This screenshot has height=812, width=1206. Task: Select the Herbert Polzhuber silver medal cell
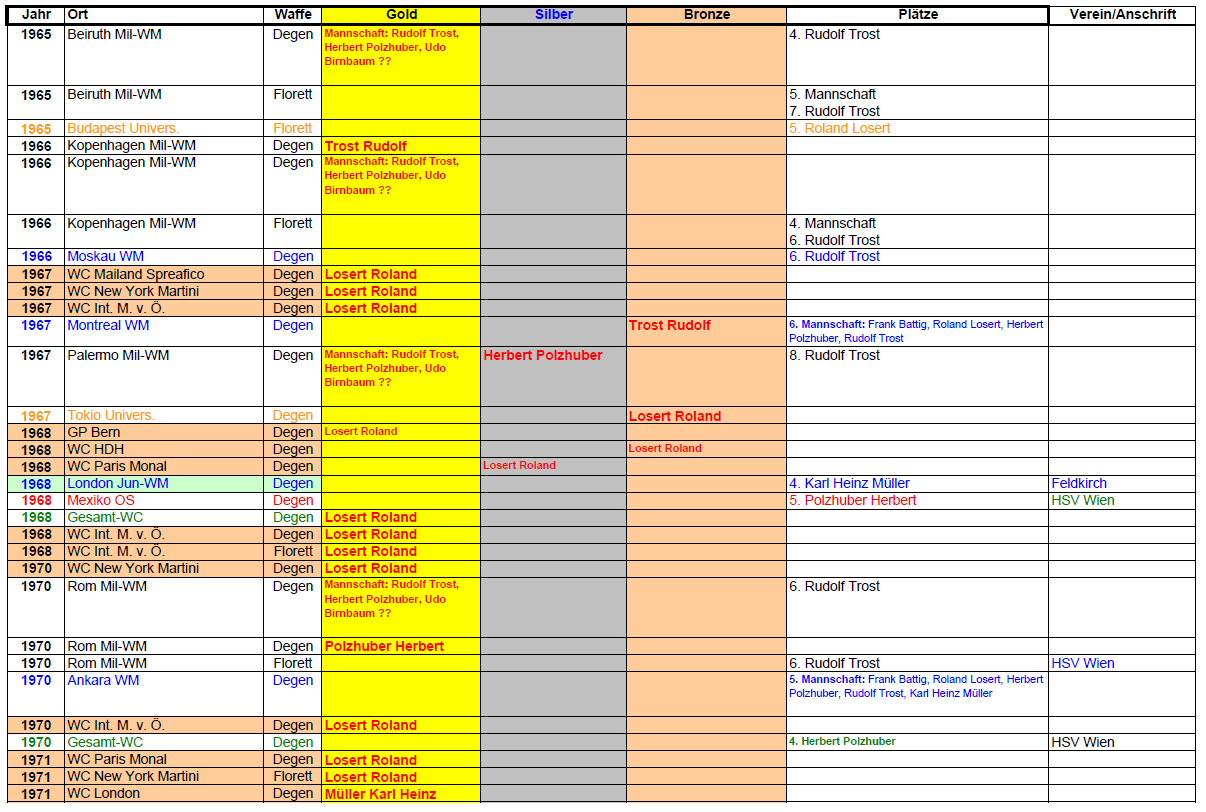pos(543,355)
